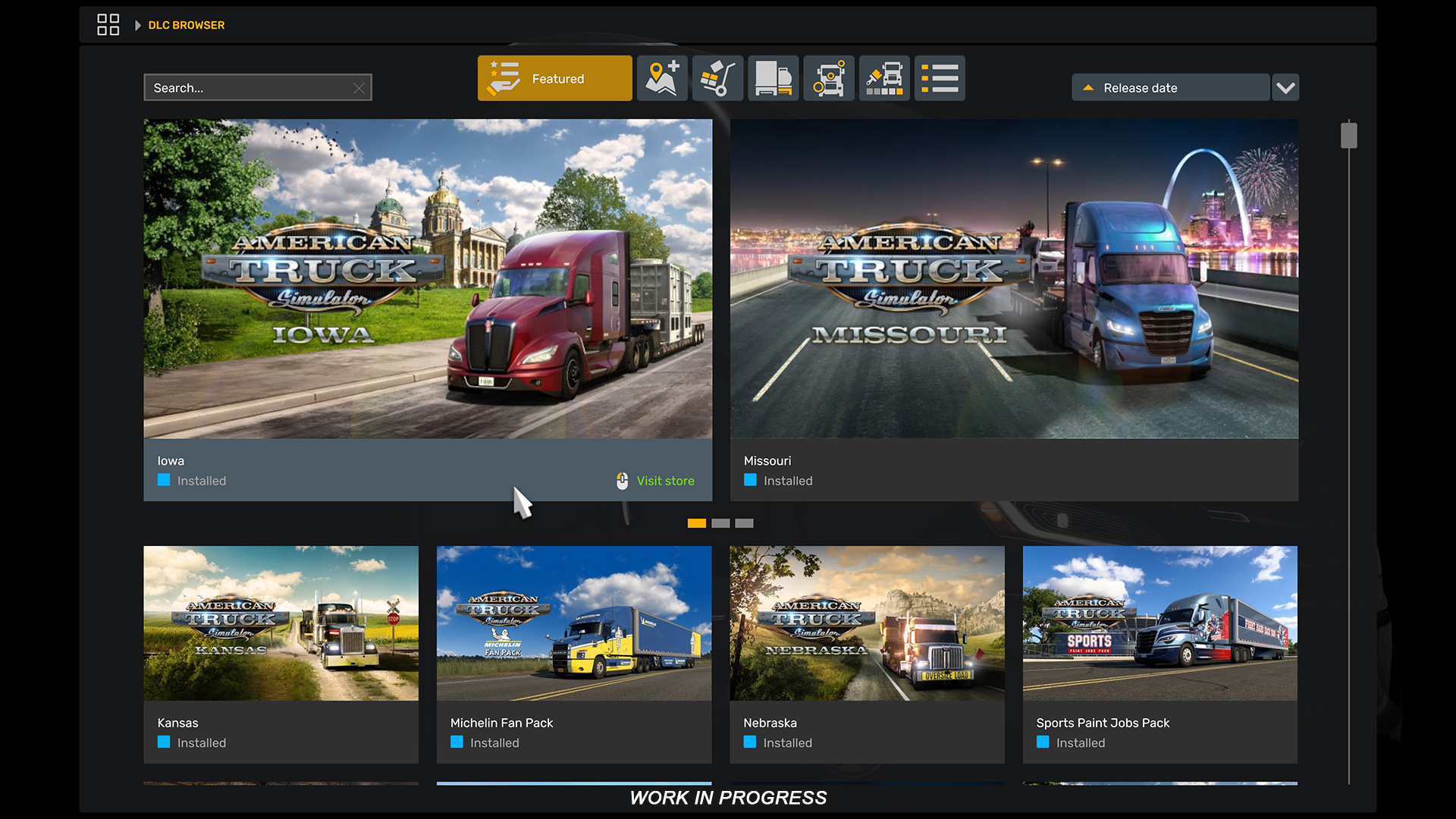
Task: Open the paint jobs category
Action: click(x=884, y=78)
